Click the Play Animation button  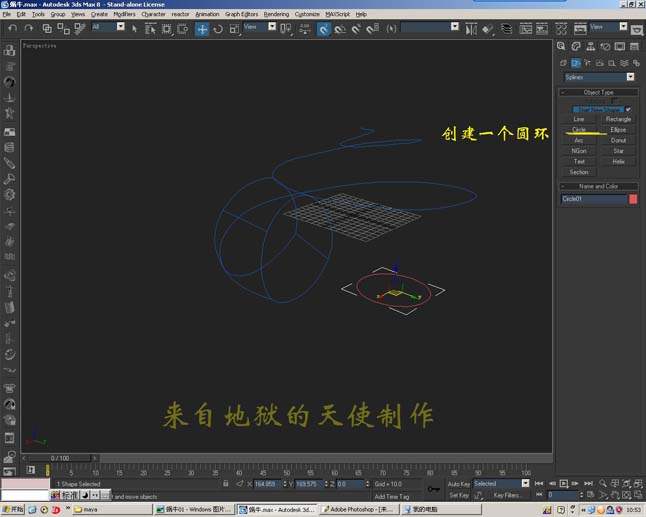pos(564,483)
